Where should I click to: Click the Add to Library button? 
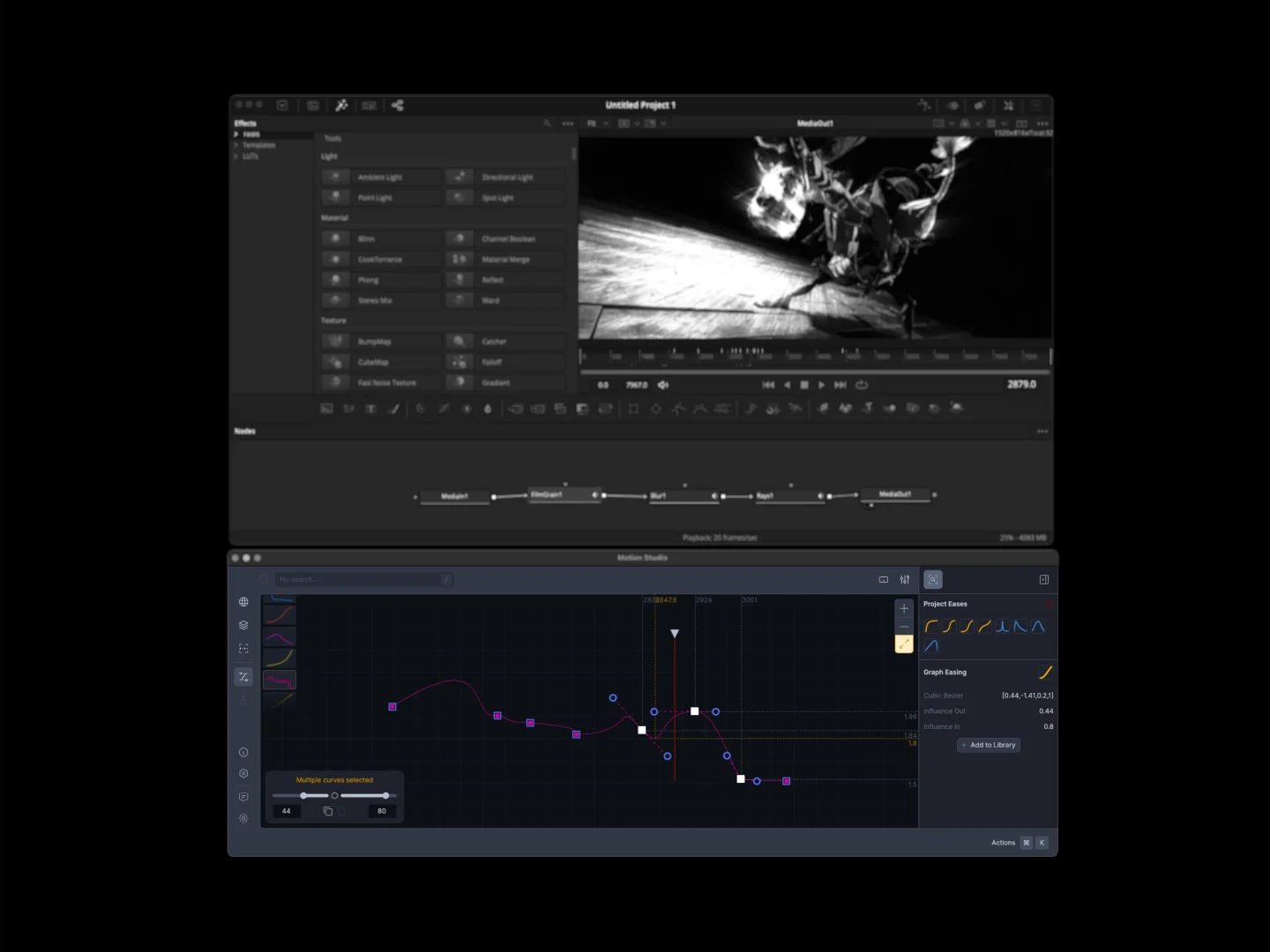tap(989, 745)
